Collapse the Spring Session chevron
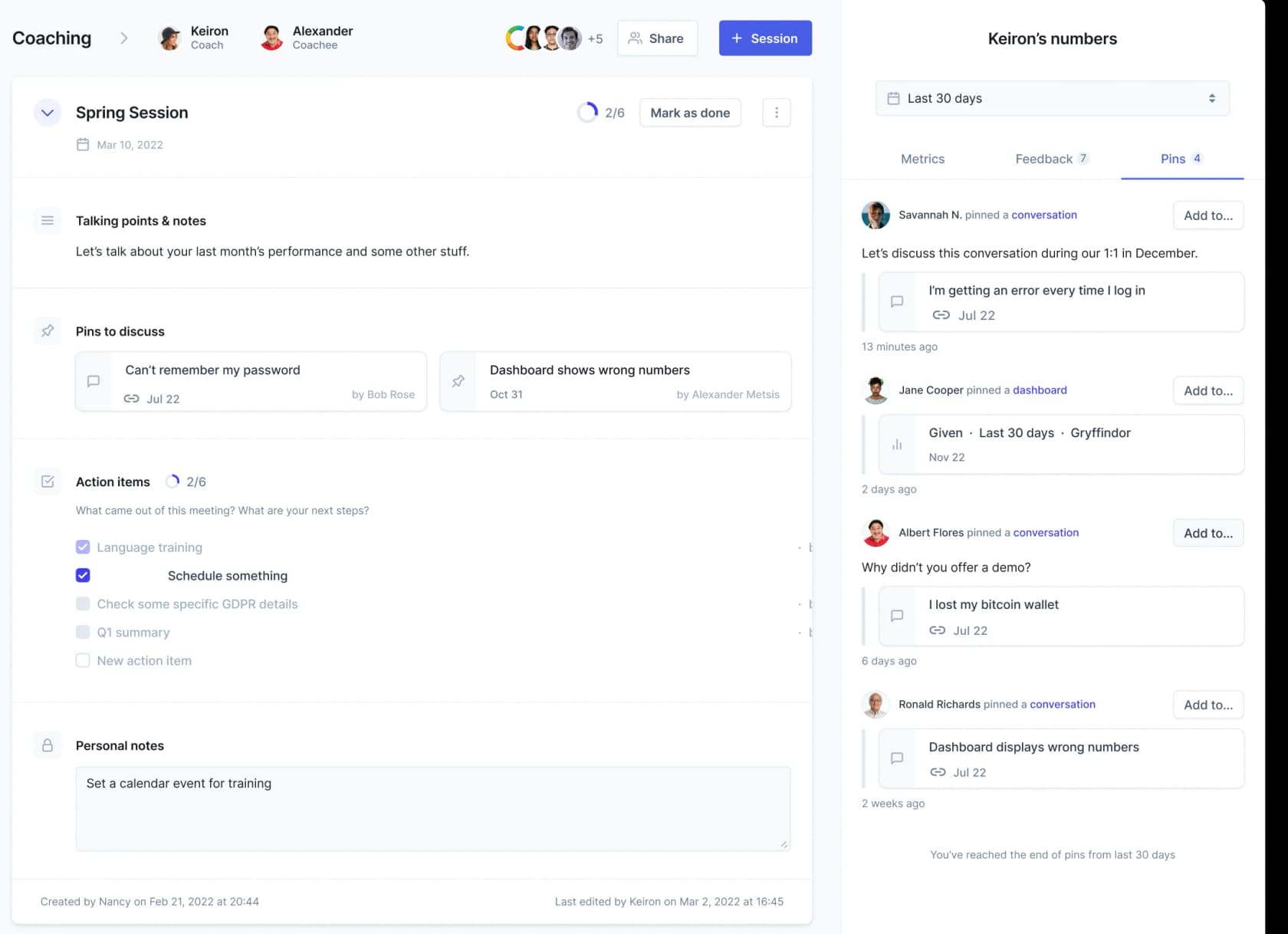The image size is (1288, 934). click(47, 113)
